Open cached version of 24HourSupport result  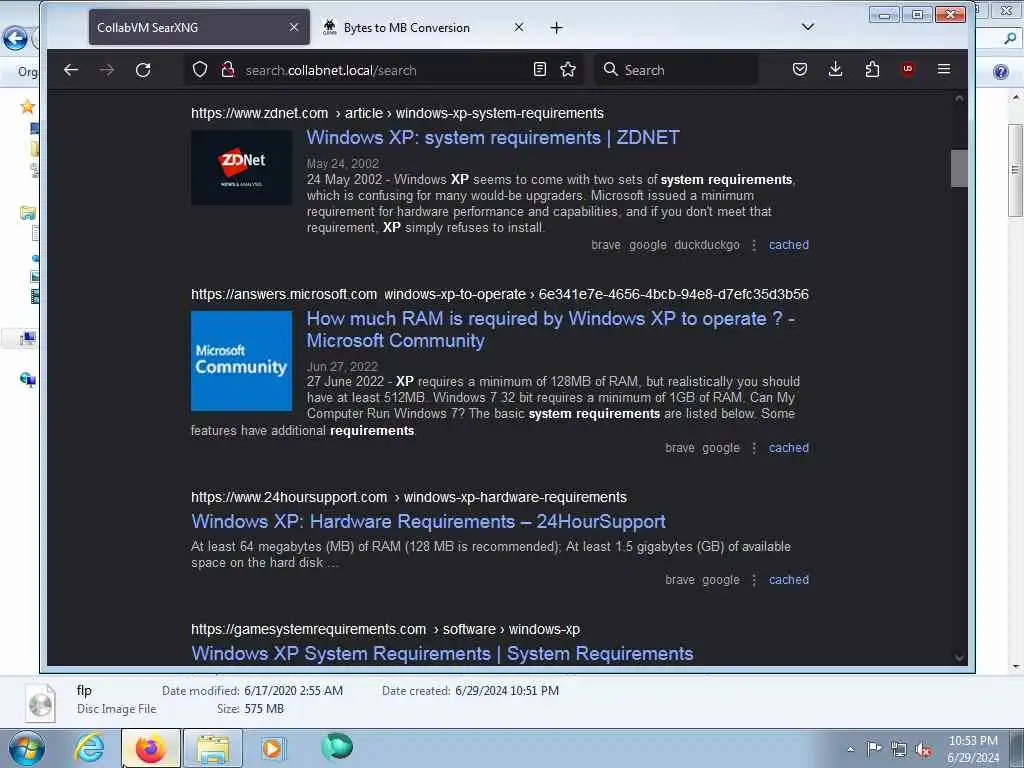click(789, 580)
